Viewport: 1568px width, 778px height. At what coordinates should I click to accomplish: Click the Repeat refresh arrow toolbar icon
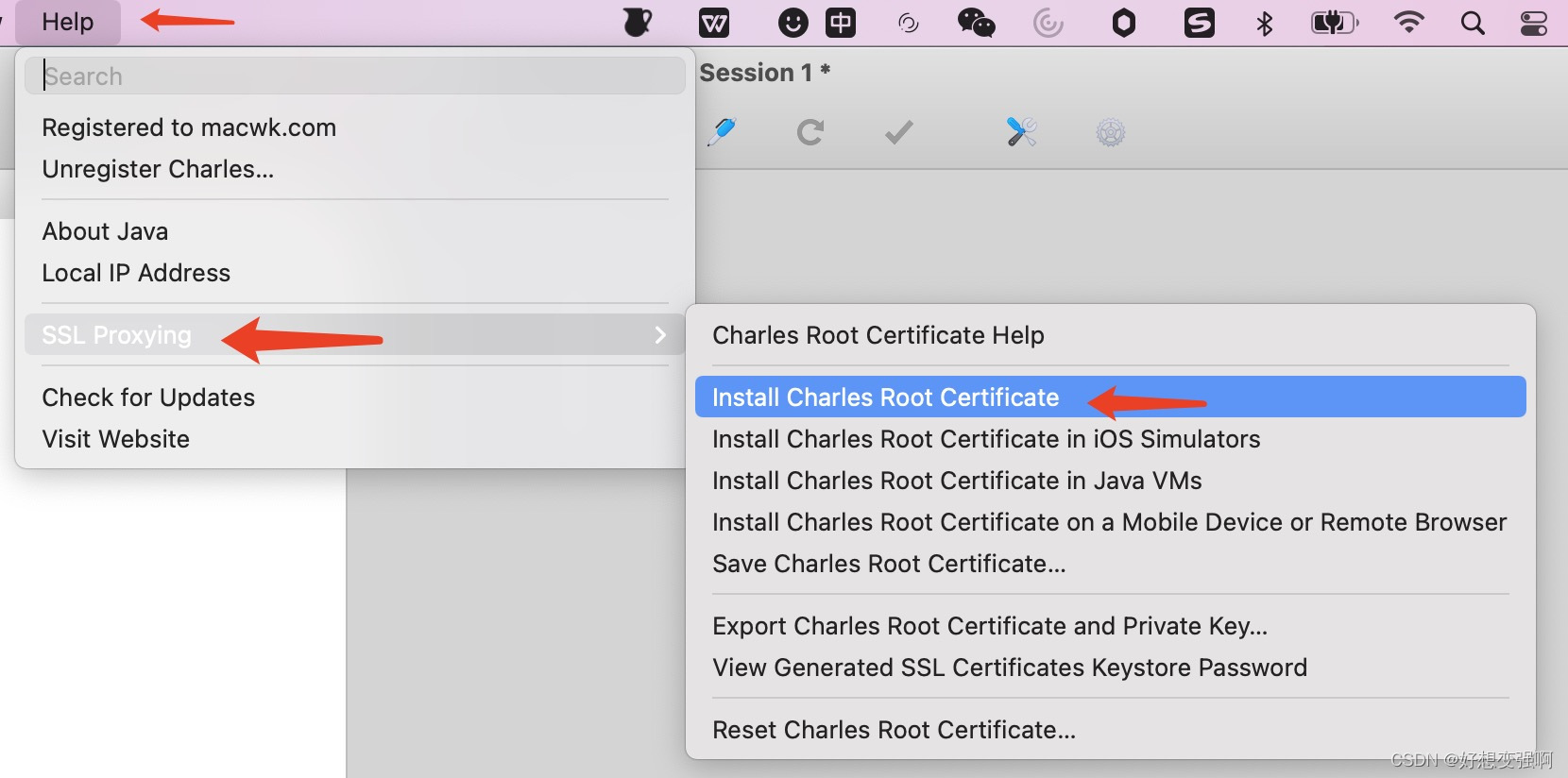(x=810, y=132)
